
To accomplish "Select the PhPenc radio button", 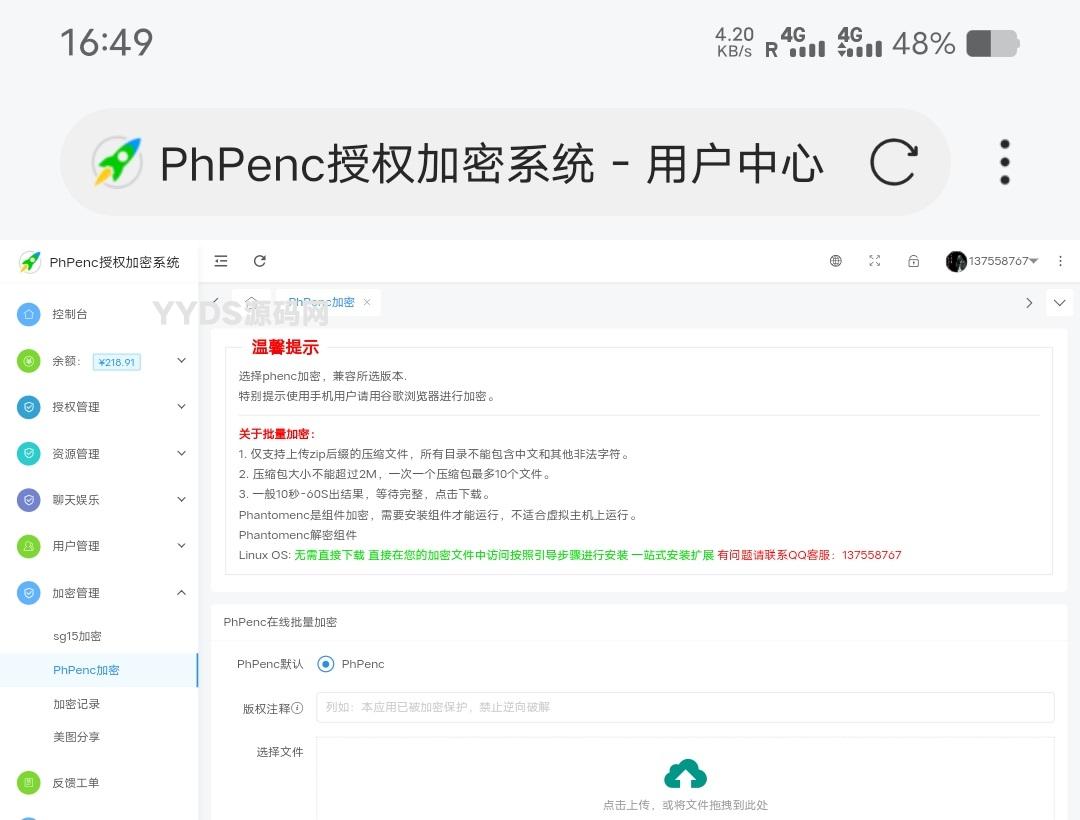I will 326,664.
